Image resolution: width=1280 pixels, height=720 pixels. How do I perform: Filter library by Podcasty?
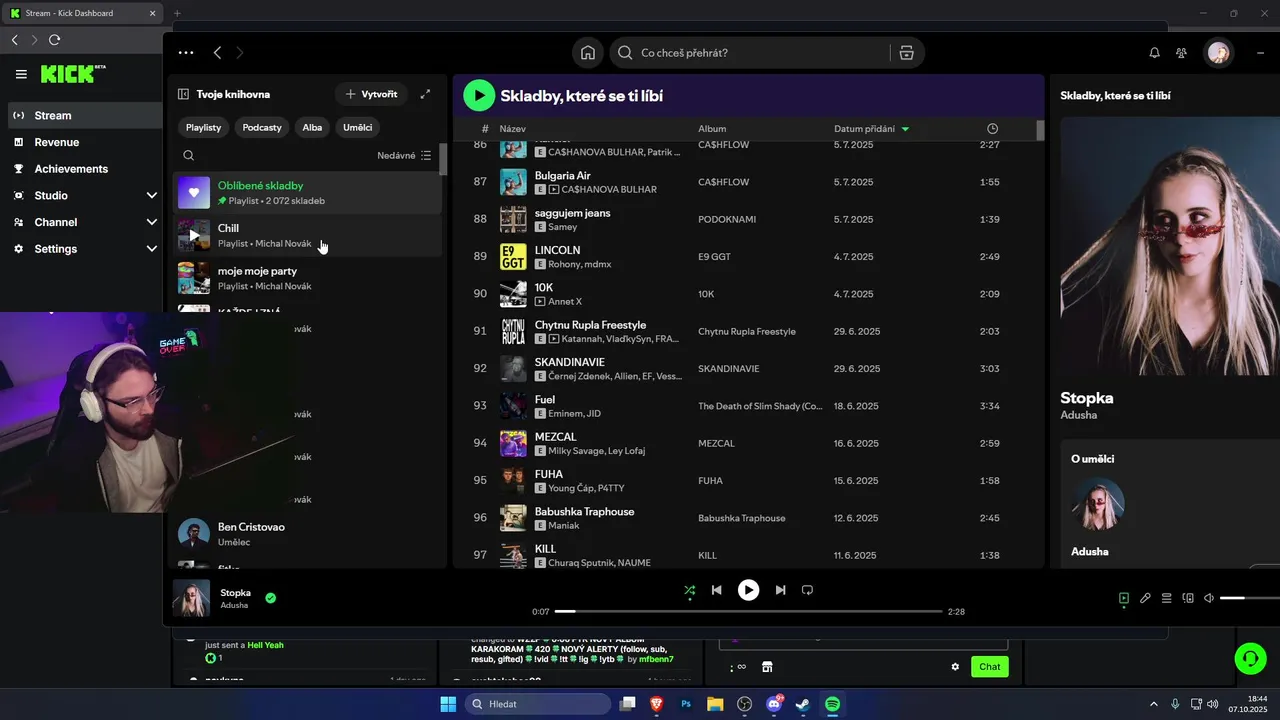(262, 127)
